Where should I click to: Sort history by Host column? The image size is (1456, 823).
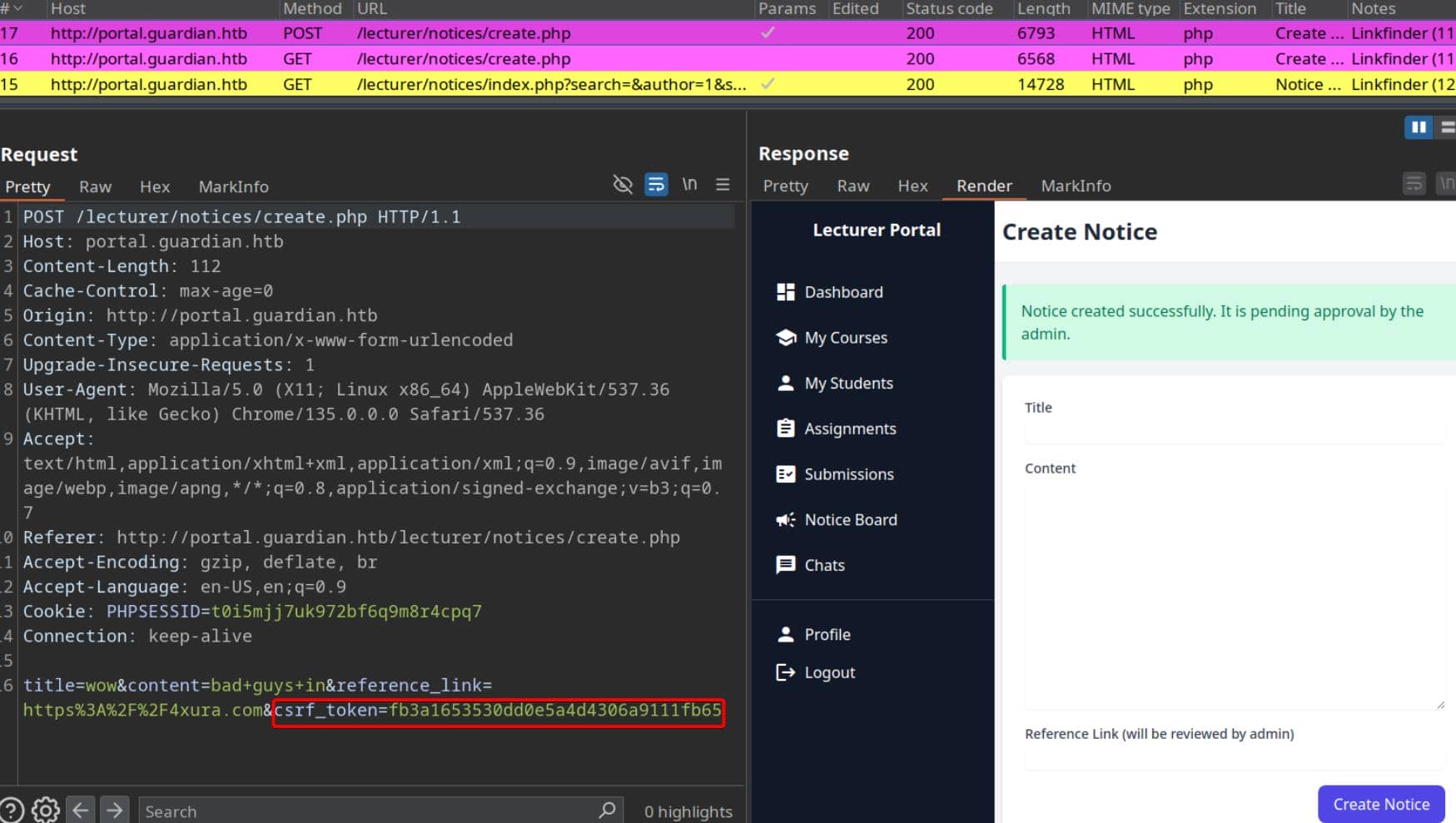(68, 8)
